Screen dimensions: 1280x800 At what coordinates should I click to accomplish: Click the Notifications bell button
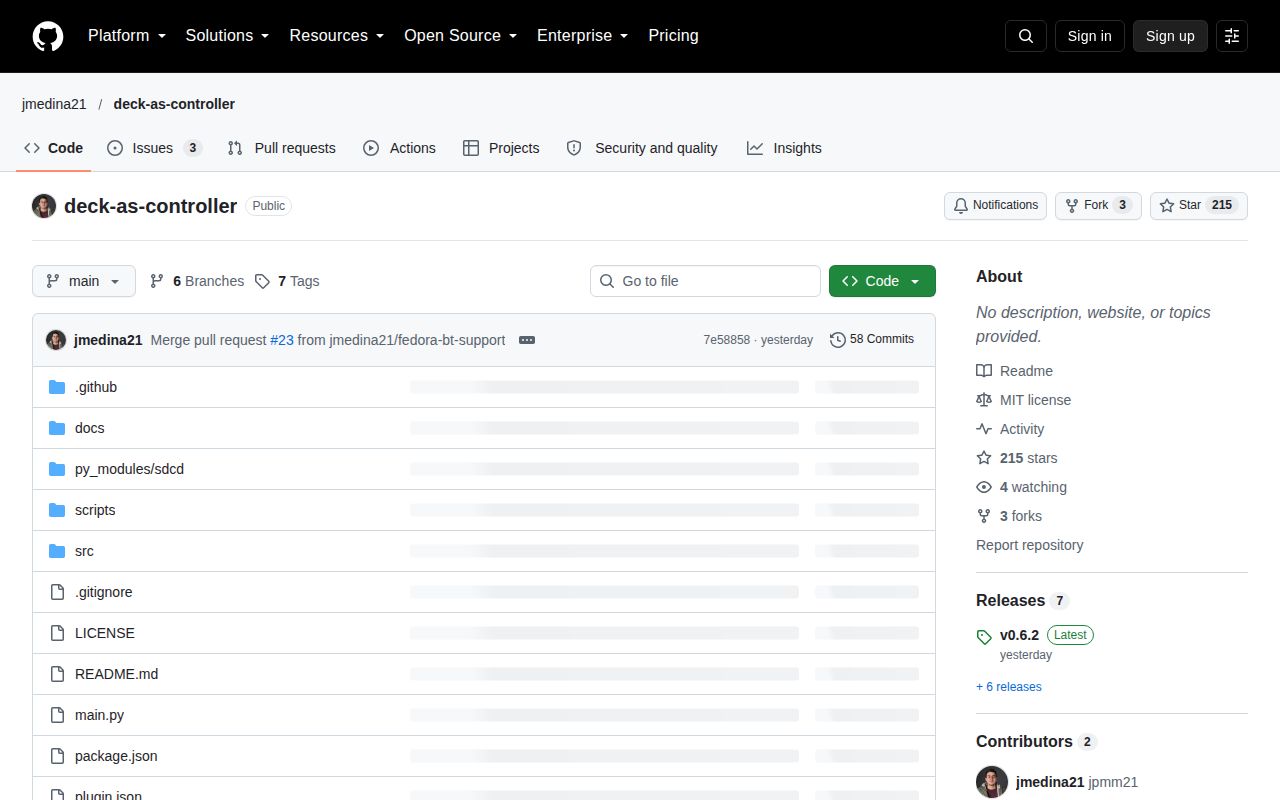coord(995,206)
